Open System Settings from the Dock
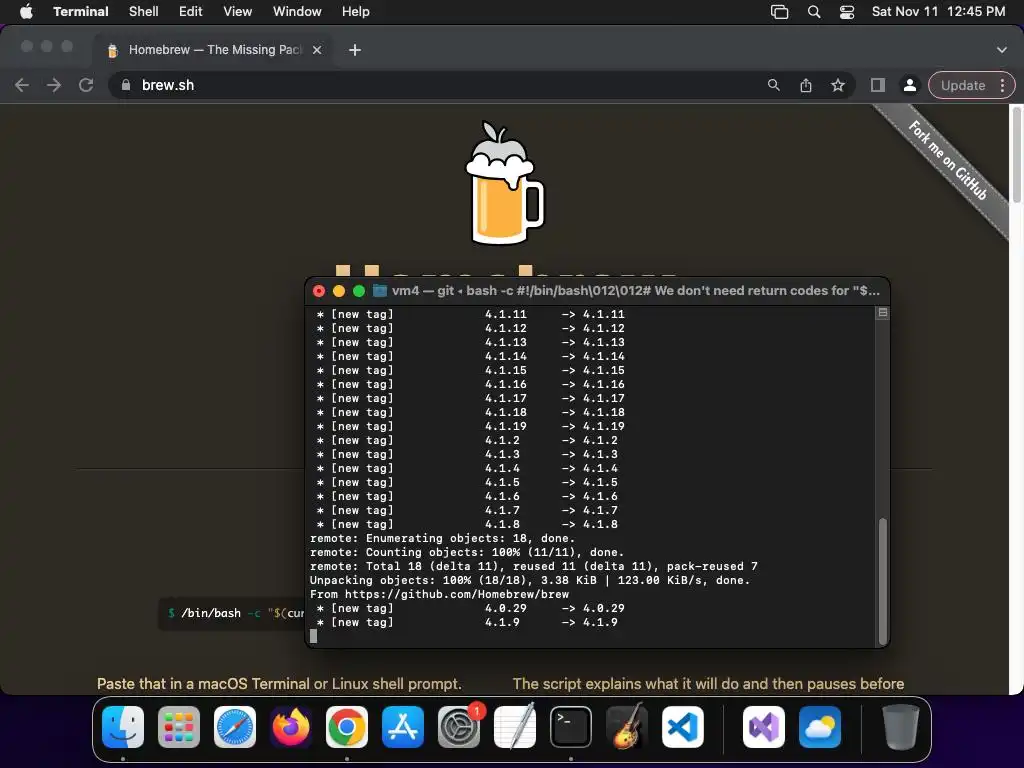Image resolution: width=1024 pixels, height=768 pixels. [459, 727]
